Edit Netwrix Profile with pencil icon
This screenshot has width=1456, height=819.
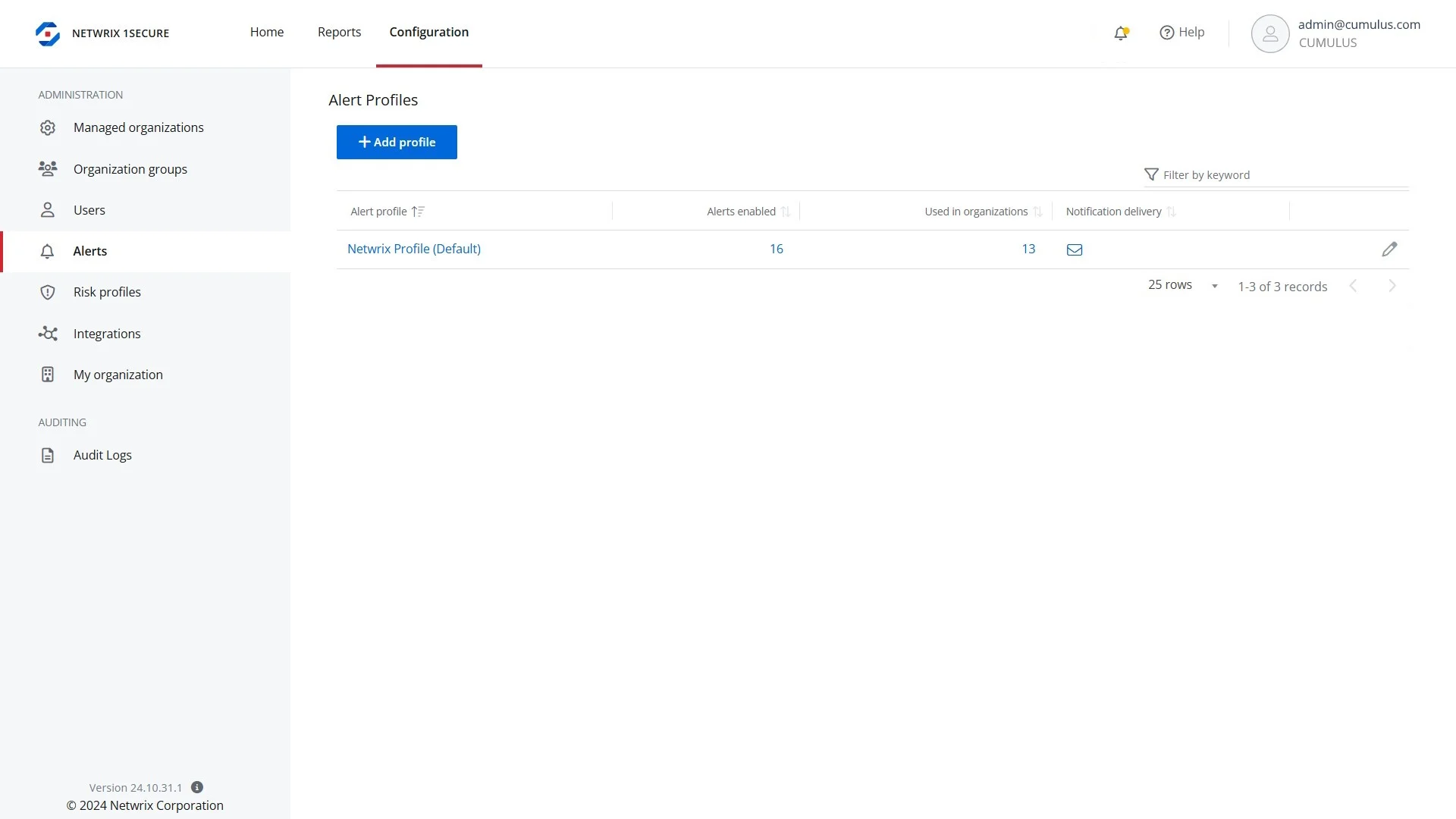coord(1389,249)
